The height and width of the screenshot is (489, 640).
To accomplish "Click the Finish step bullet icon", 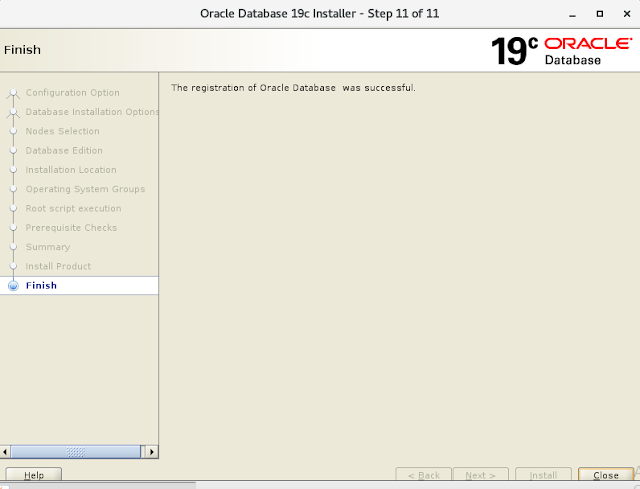I will click(13, 286).
